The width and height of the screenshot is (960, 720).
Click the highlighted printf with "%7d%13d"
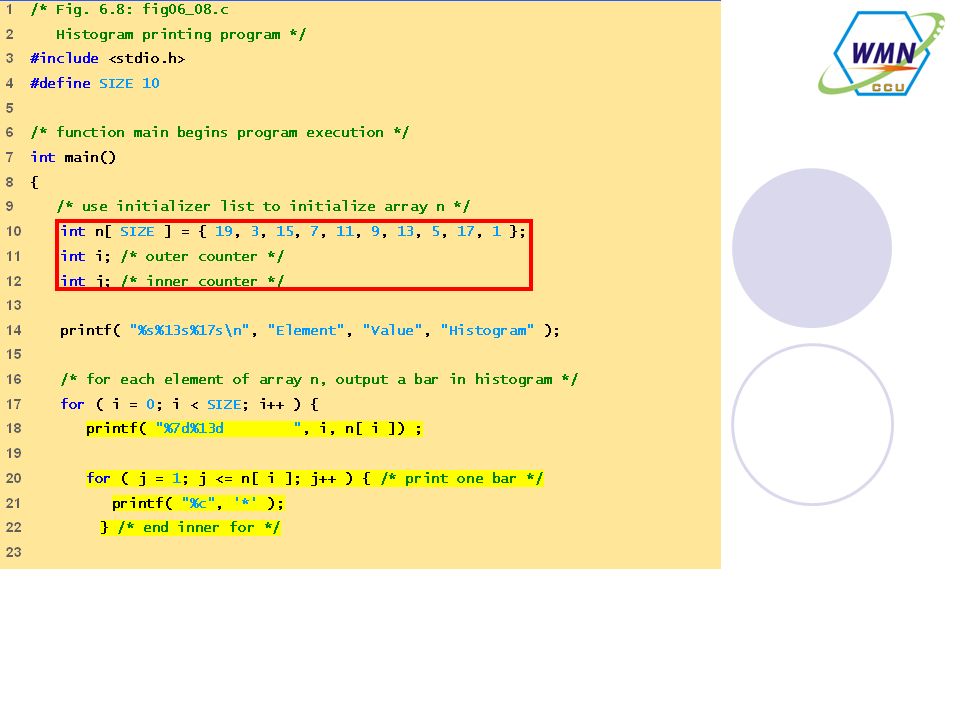pos(253,429)
